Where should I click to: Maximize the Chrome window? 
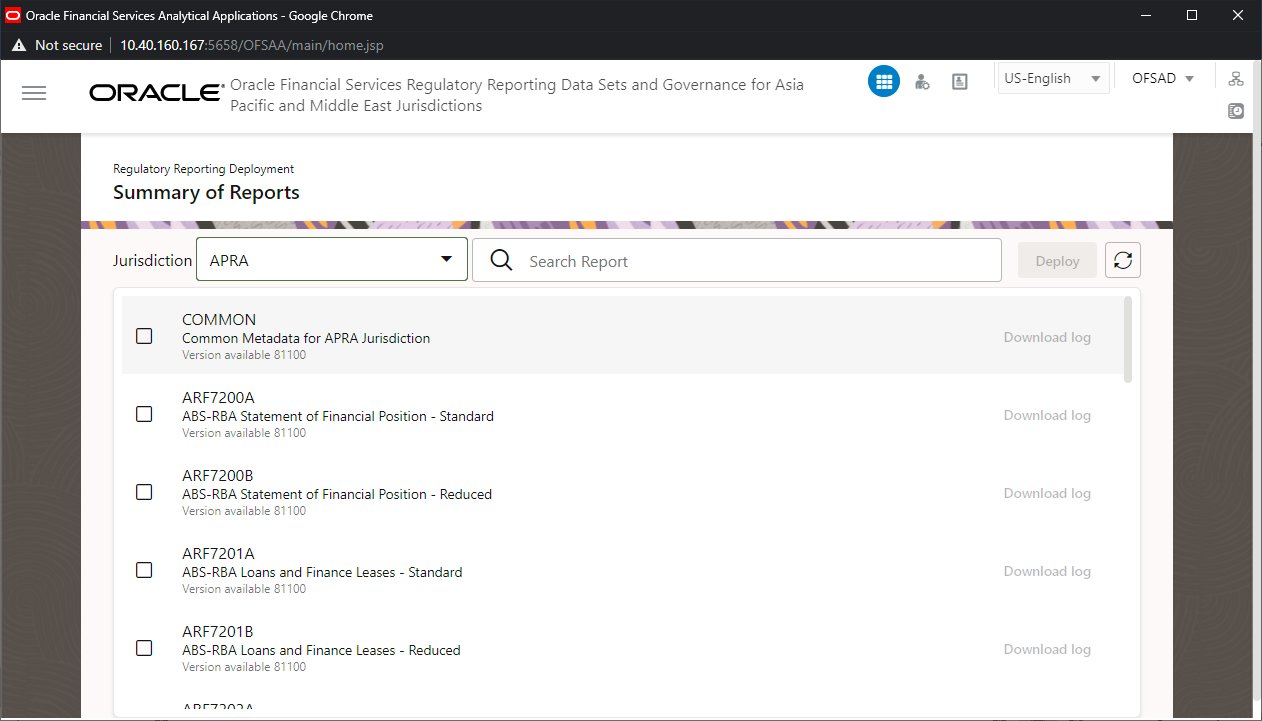pos(1192,15)
